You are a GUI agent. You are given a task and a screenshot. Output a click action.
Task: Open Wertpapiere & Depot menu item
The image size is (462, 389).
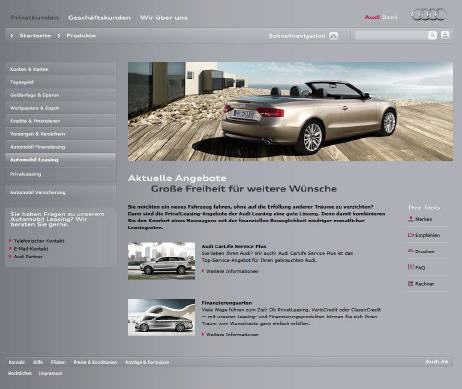[x=61, y=108]
